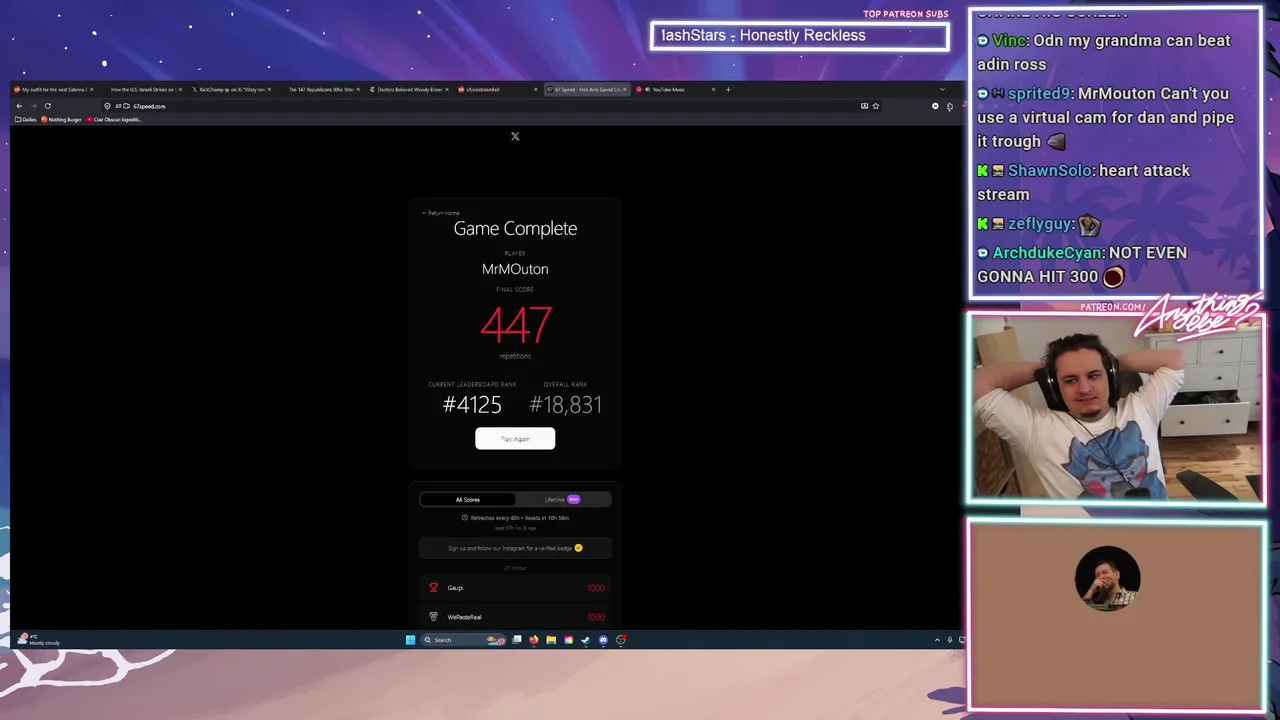Click the lashStars Honestly Reckless patreon banner
This screenshot has height=720, width=1280.
(x=799, y=36)
